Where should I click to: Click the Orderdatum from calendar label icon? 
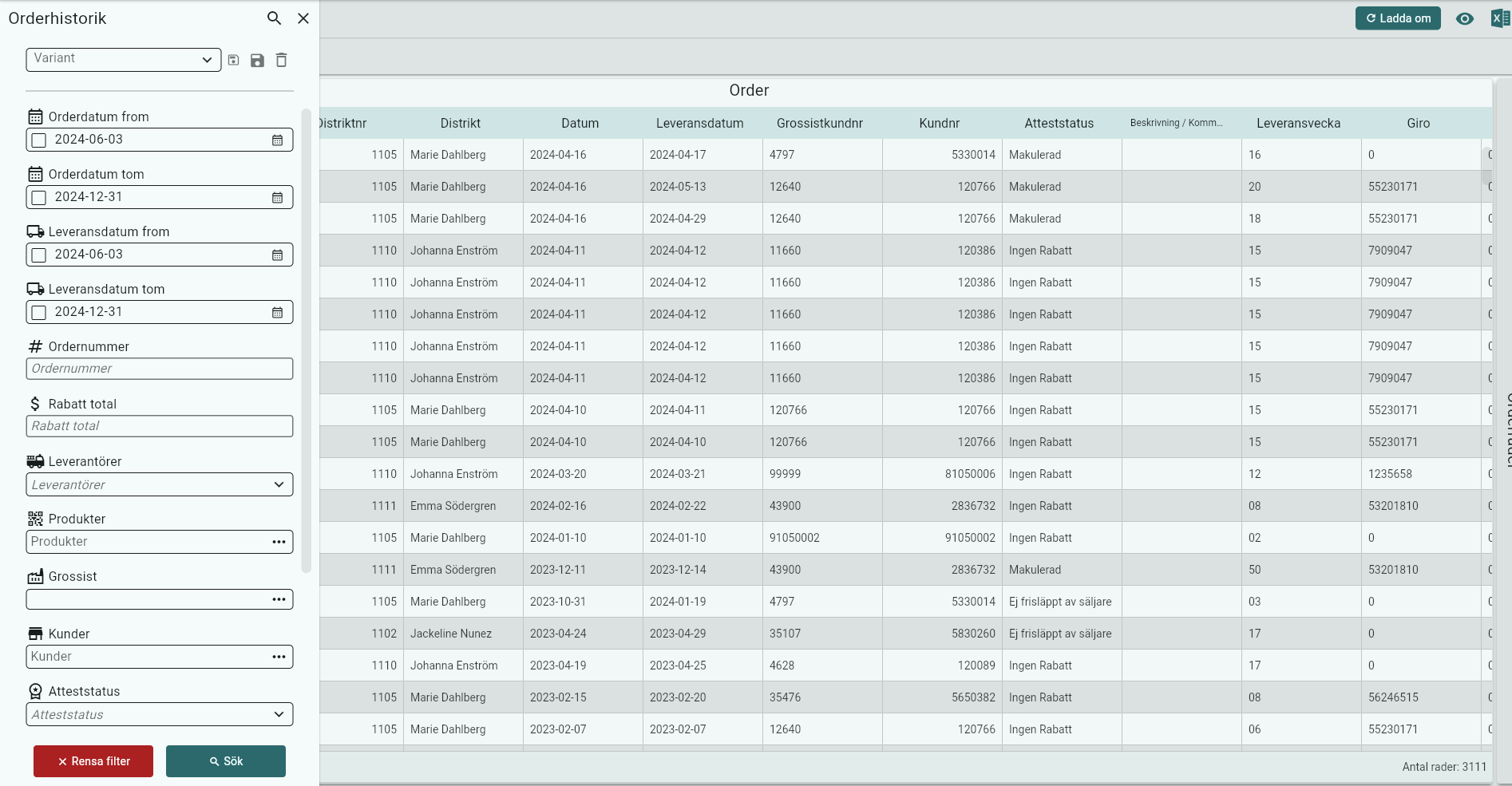(35, 117)
